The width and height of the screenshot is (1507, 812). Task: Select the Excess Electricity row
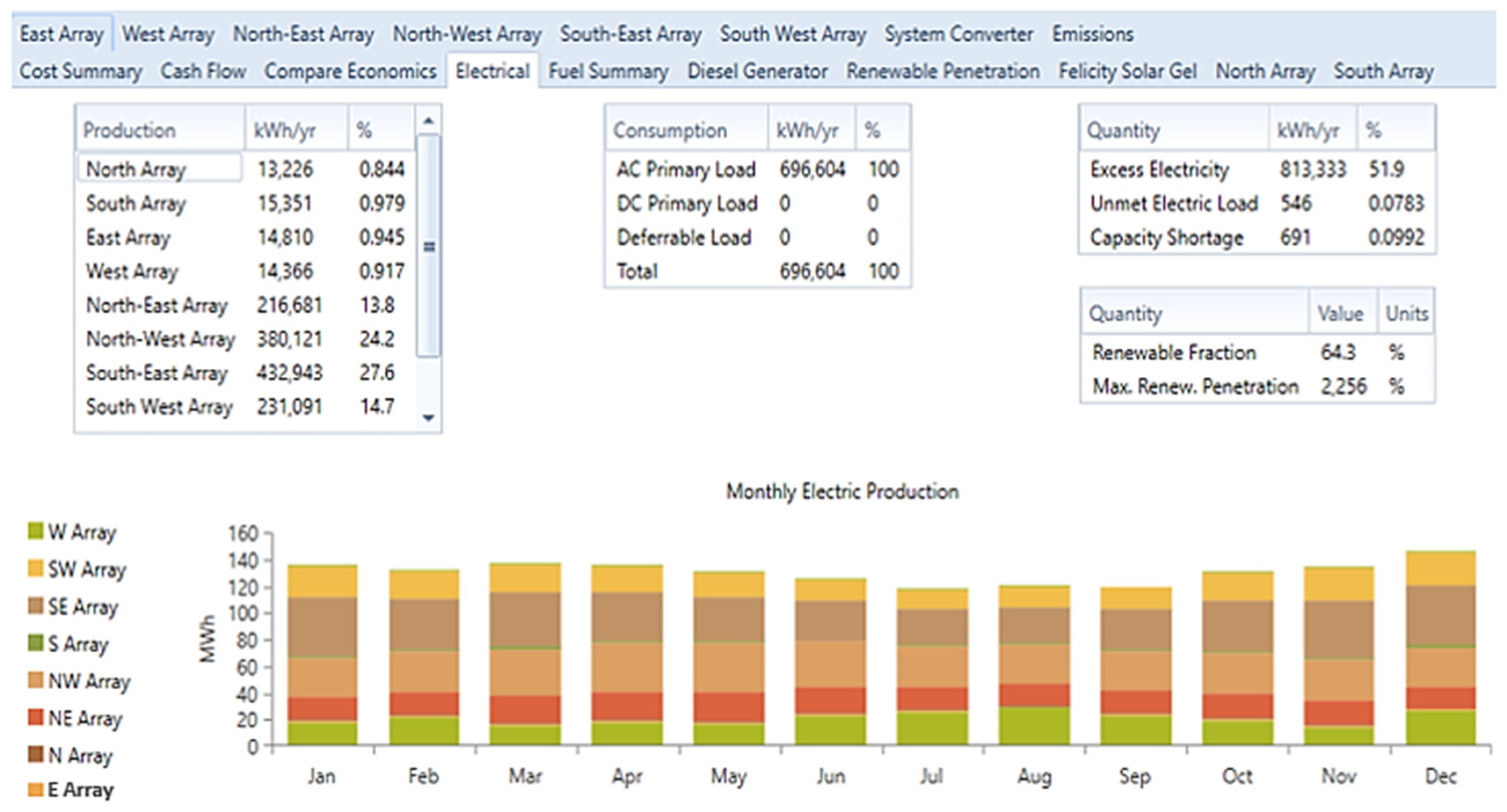[x=1257, y=169]
